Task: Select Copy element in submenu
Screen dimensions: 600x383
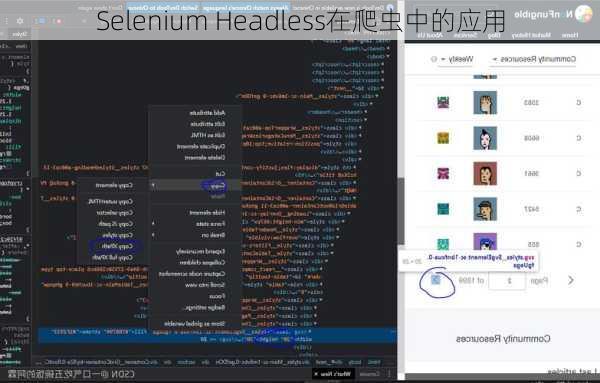Action: [112, 185]
